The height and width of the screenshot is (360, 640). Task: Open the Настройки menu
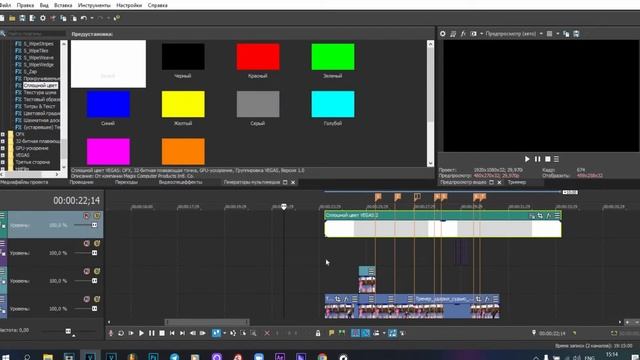(x=129, y=5)
